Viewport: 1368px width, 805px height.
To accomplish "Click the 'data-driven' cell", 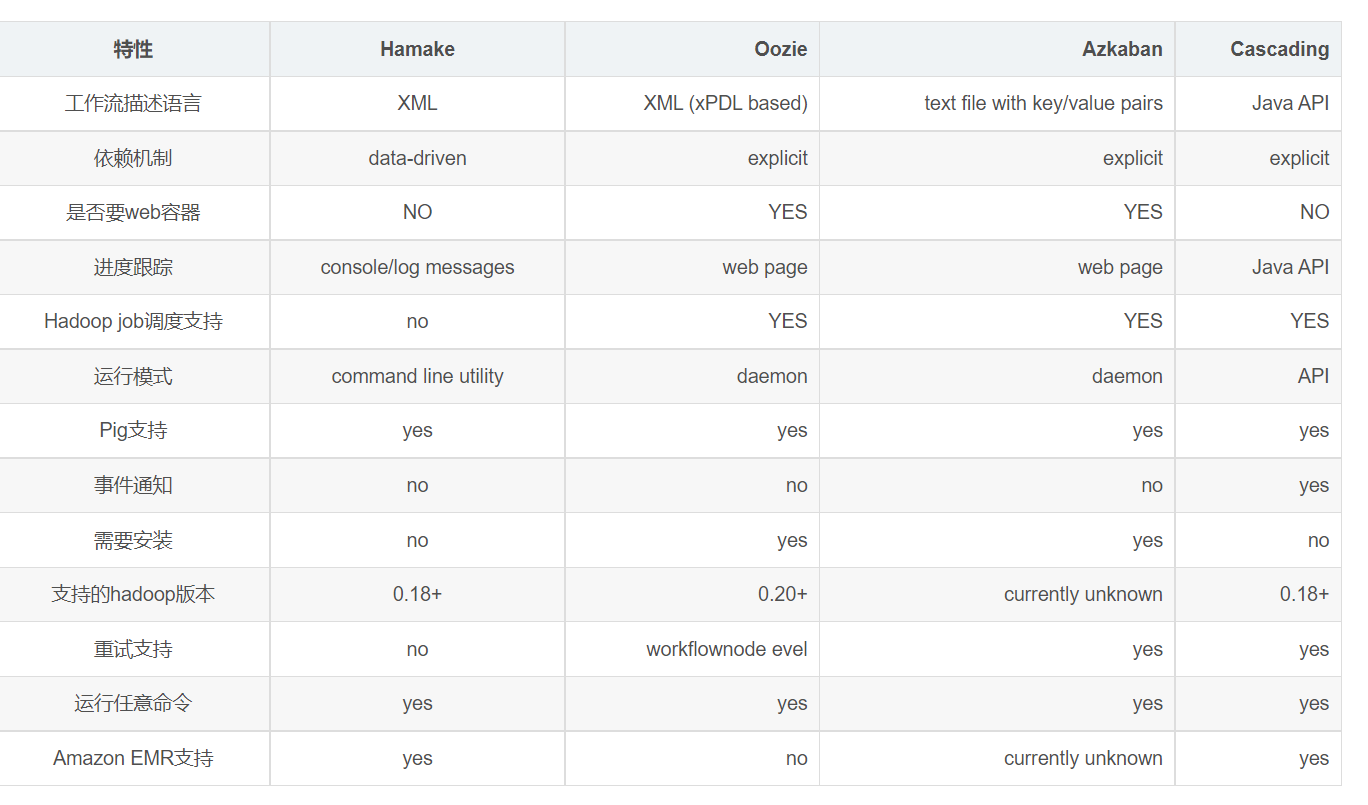I will point(417,158).
